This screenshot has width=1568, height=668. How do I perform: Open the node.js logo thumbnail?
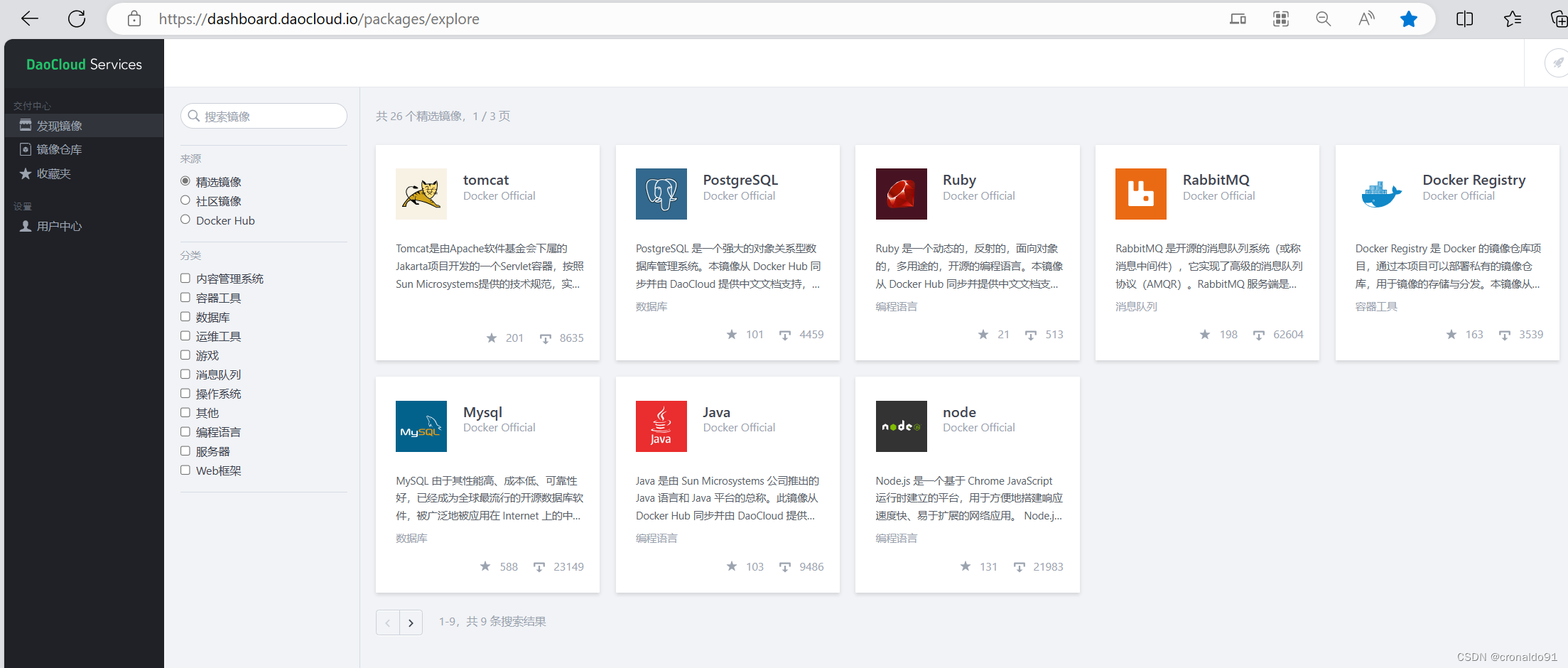coord(901,426)
